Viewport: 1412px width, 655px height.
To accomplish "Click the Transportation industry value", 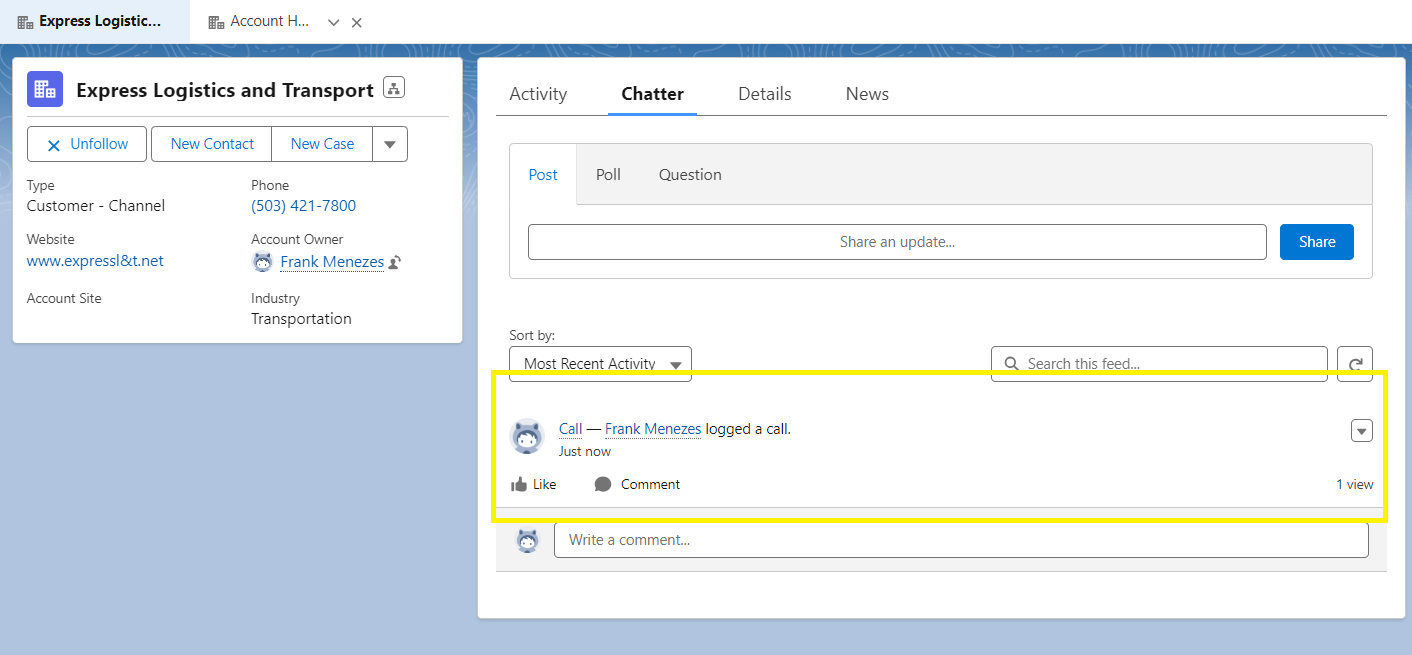I will [x=301, y=319].
